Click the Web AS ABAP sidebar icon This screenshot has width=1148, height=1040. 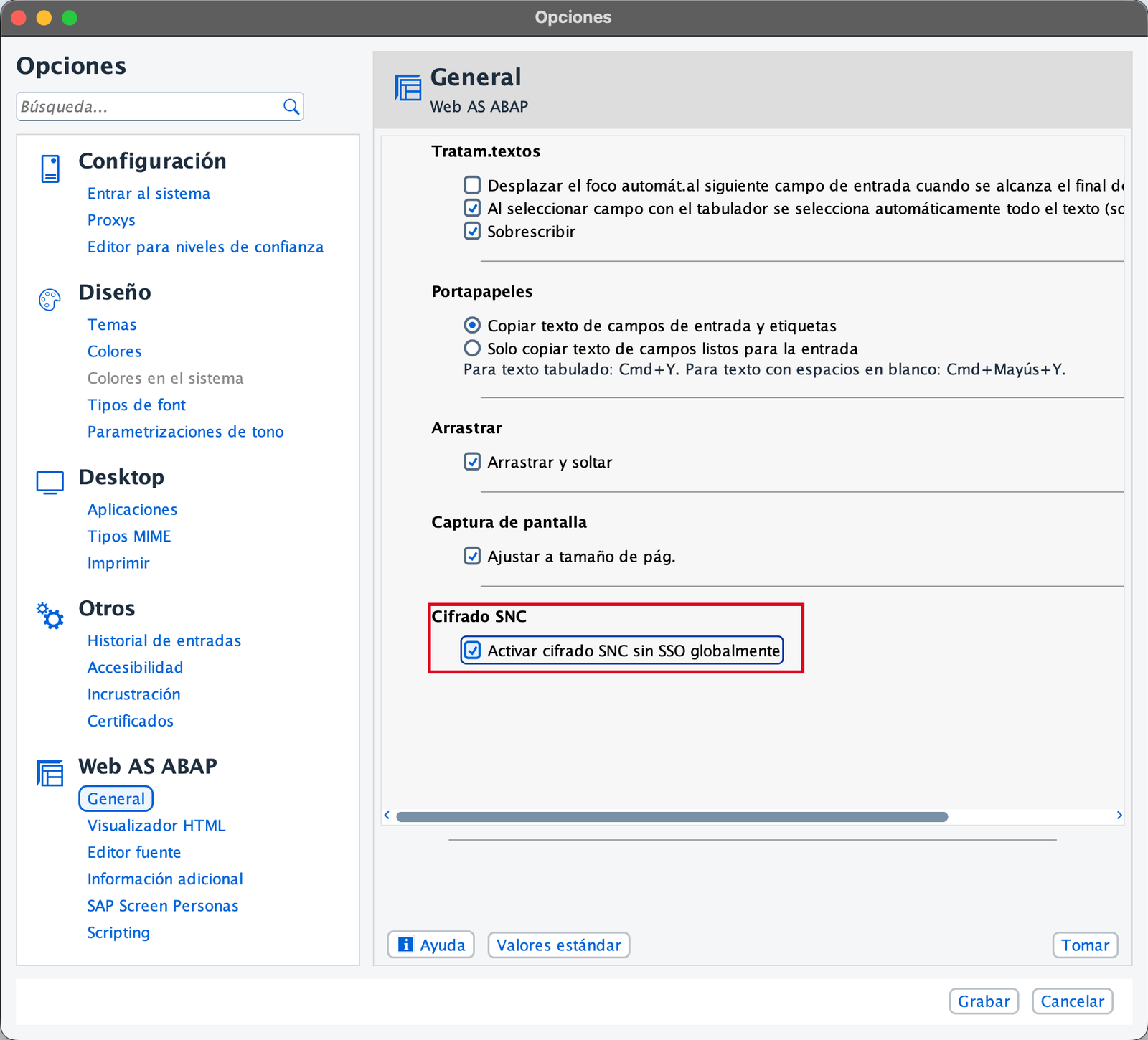(50, 773)
